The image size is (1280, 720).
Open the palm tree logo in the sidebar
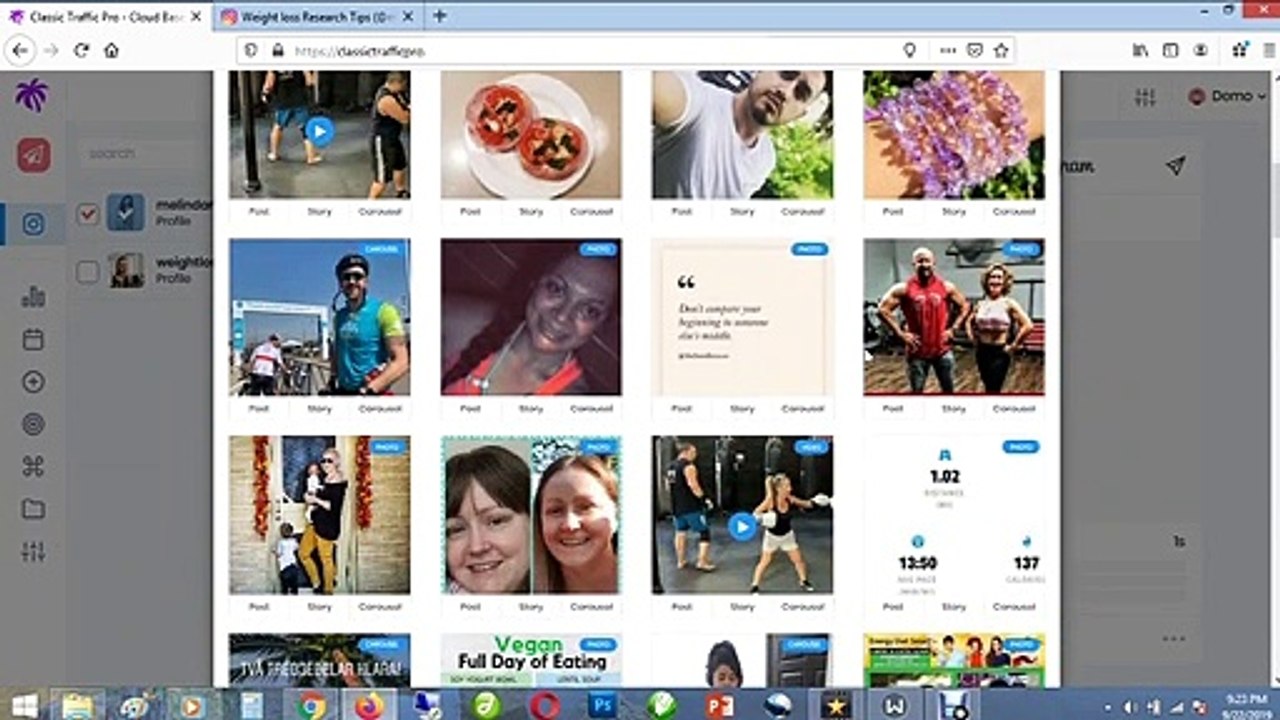click(x=32, y=96)
